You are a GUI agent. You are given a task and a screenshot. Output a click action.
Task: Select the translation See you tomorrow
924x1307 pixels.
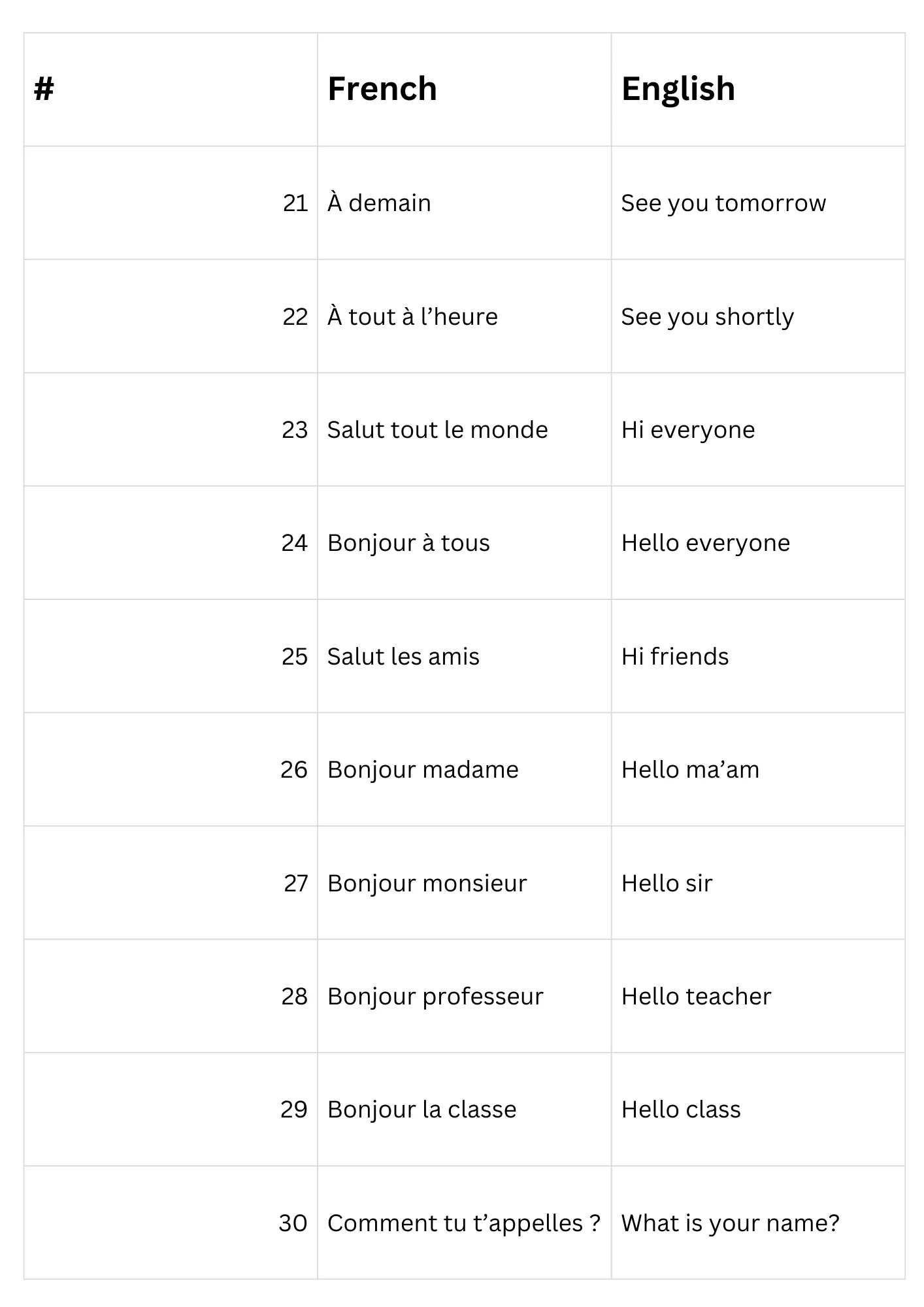point(723,203)
